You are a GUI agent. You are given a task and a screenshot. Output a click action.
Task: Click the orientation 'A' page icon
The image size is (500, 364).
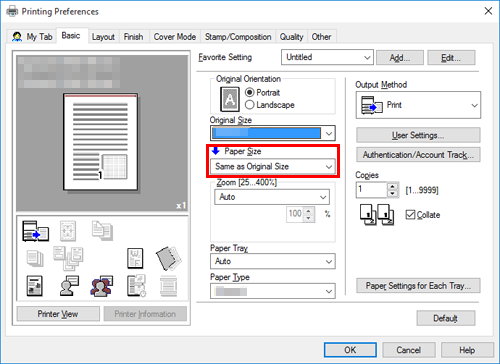click(230, 99)
